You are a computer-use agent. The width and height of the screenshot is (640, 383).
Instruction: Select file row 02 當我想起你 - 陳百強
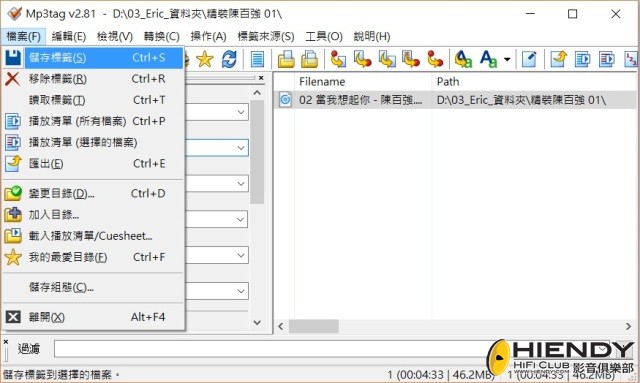[360, 100]
